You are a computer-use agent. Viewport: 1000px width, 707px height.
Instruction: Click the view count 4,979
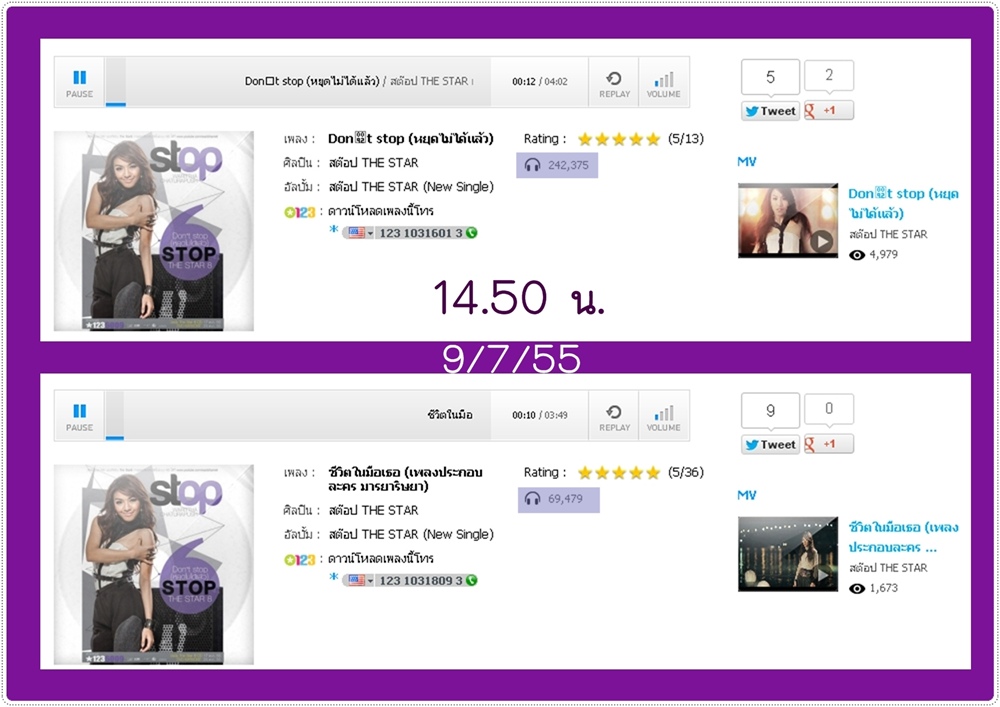883,255
